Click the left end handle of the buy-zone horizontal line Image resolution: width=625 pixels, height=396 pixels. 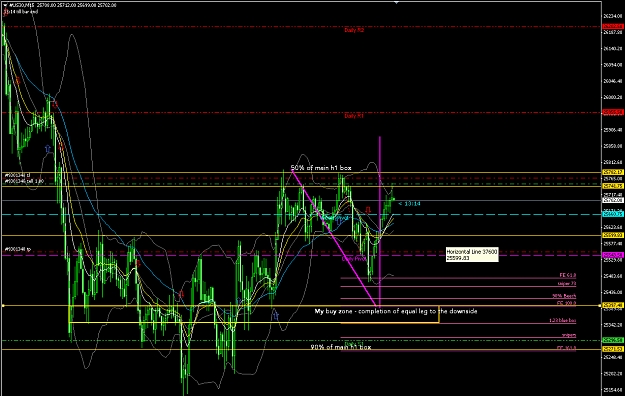point(3,306)
